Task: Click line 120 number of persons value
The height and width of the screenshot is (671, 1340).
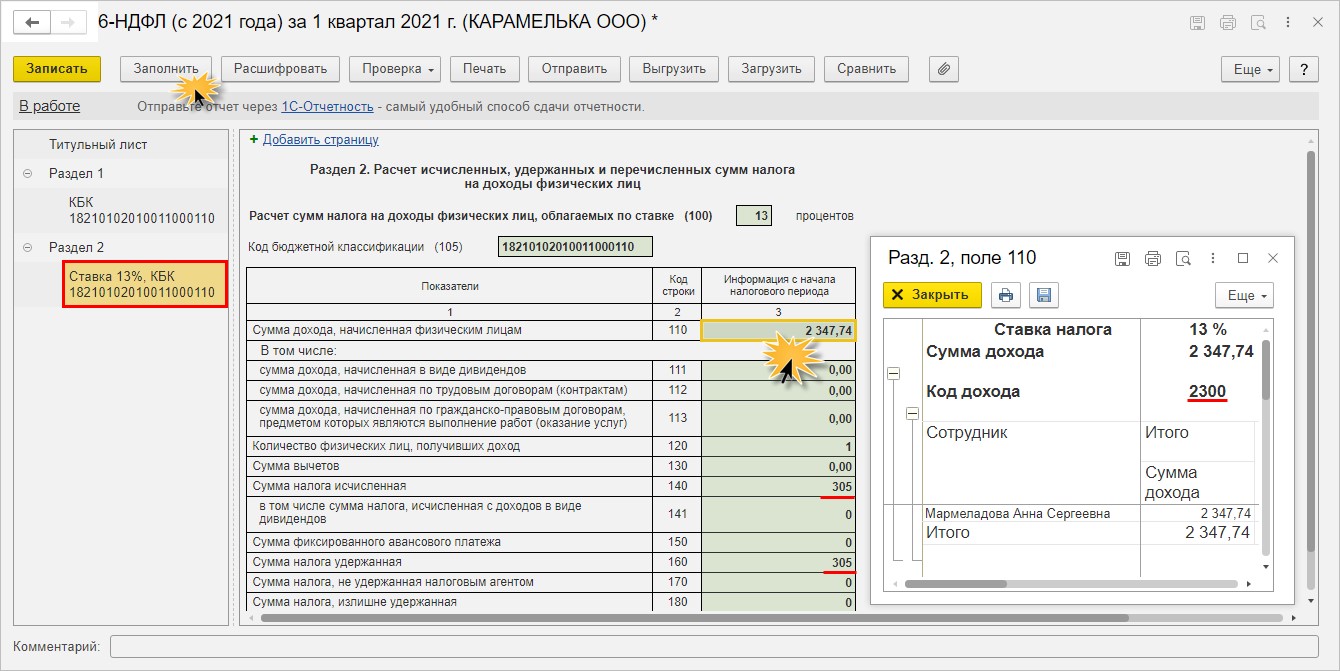Action: 779,447
